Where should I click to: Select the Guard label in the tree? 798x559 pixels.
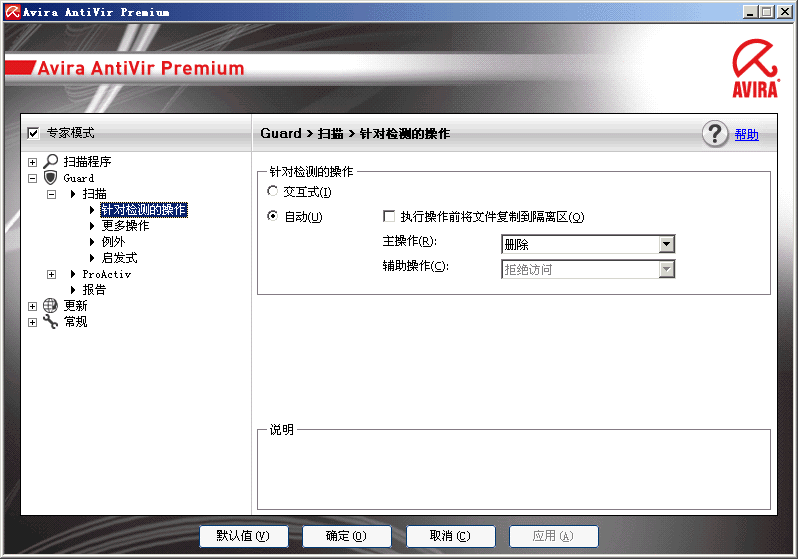[79, 178]
